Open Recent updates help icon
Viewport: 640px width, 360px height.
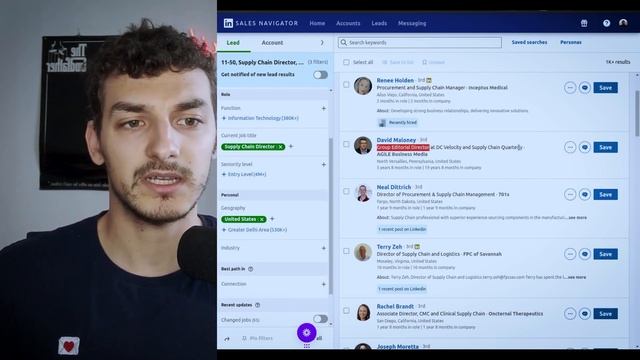258,305
